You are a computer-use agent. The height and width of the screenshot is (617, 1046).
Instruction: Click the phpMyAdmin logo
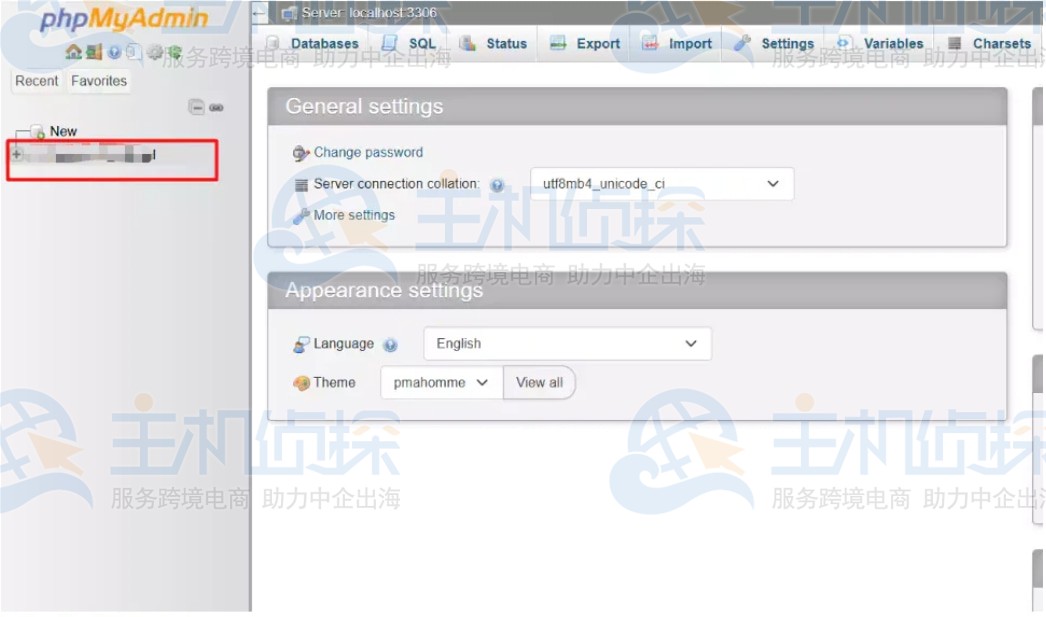[124, 19]
